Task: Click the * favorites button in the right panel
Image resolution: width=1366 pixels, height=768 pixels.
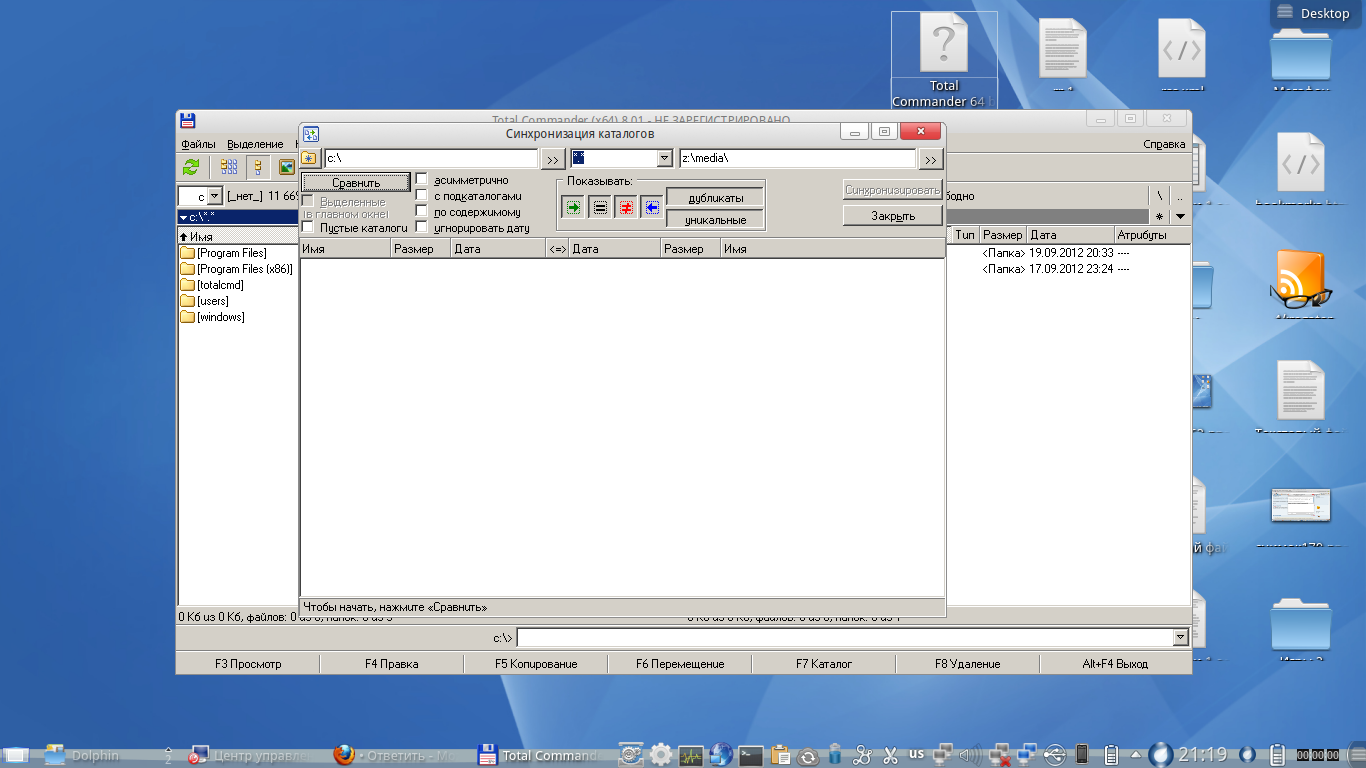Action: [1159, 216]
